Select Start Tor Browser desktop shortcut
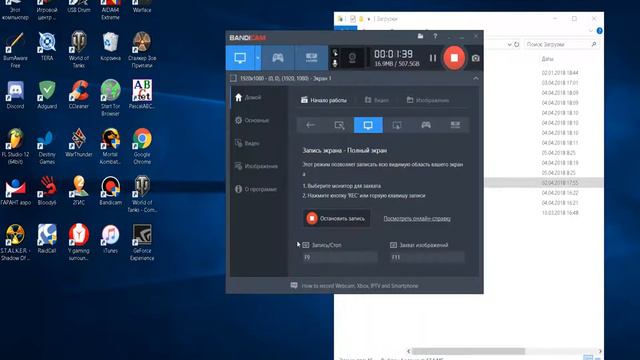The height and width of the screenshot is (360, 640). coord(110,98)
